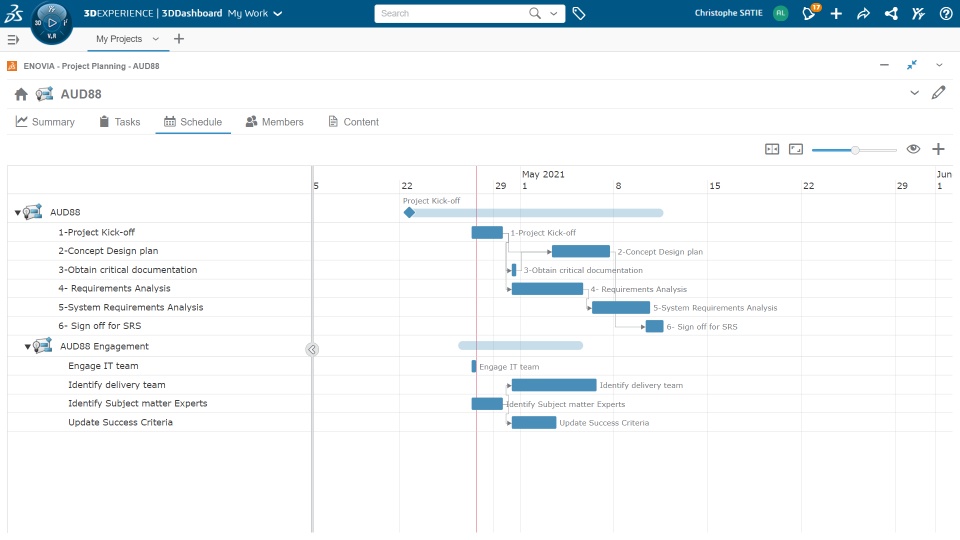Click the AL user avatar
960x540 pixels.
[780, 13]
